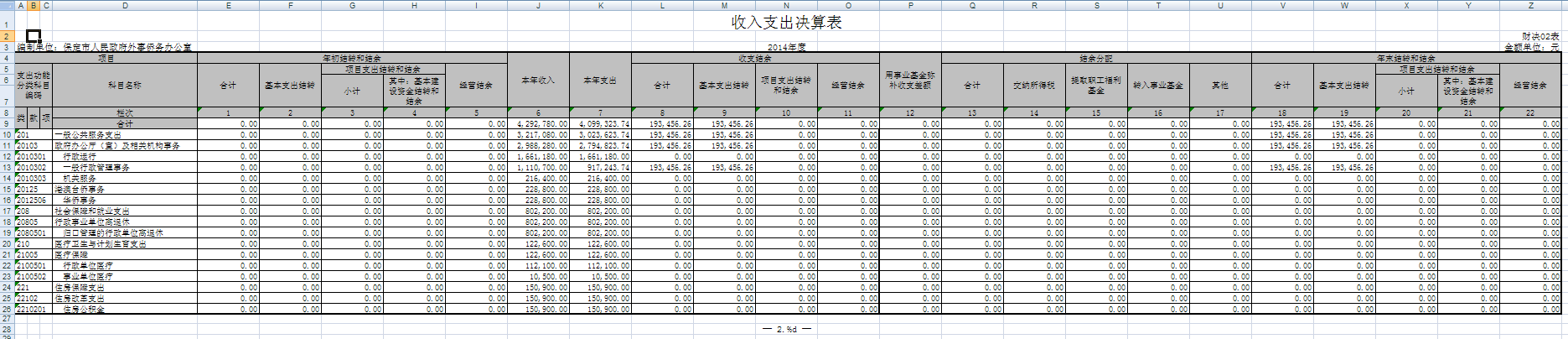This screenshot has width=1568, height=339.
Task: Select row 26 header
Action: coord(7,309)
